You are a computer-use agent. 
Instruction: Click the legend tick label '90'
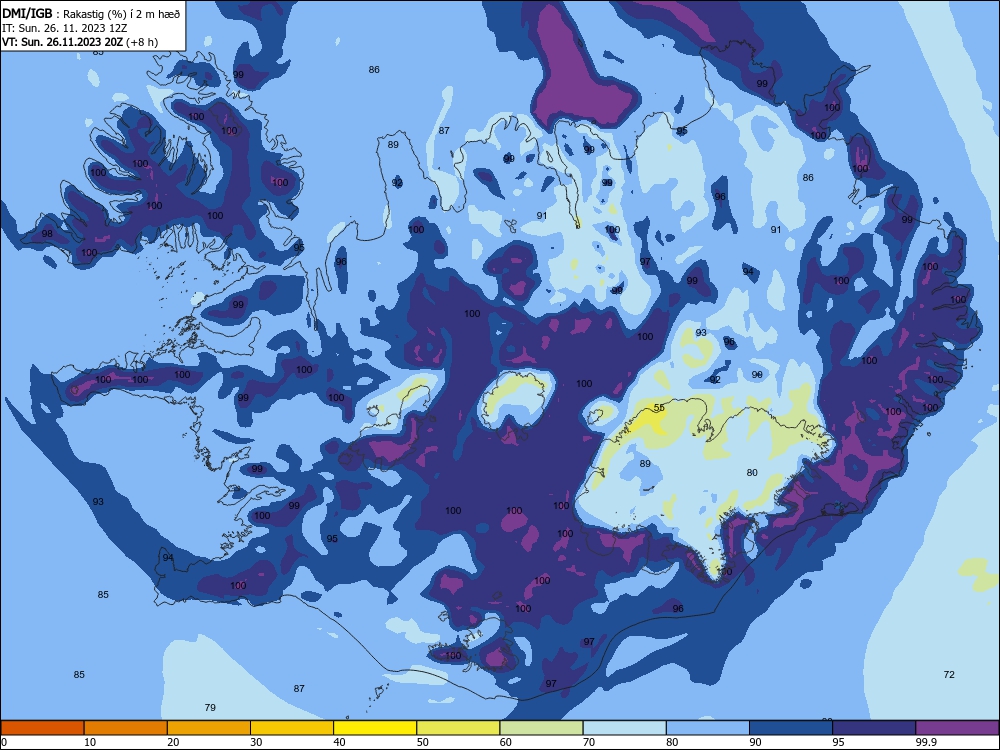point(755,742)
